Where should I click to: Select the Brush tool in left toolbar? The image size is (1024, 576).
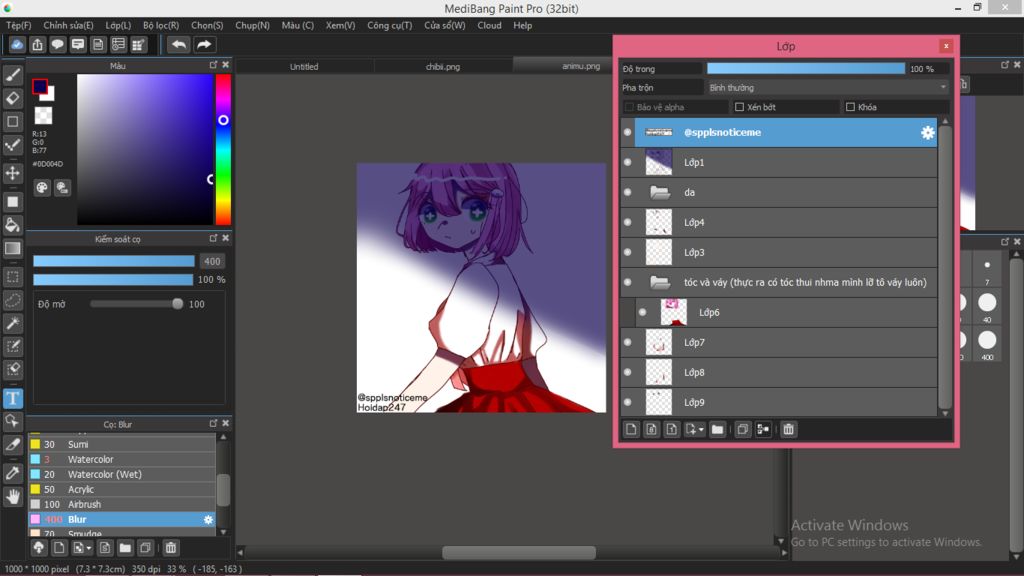[x=12, y=75]
